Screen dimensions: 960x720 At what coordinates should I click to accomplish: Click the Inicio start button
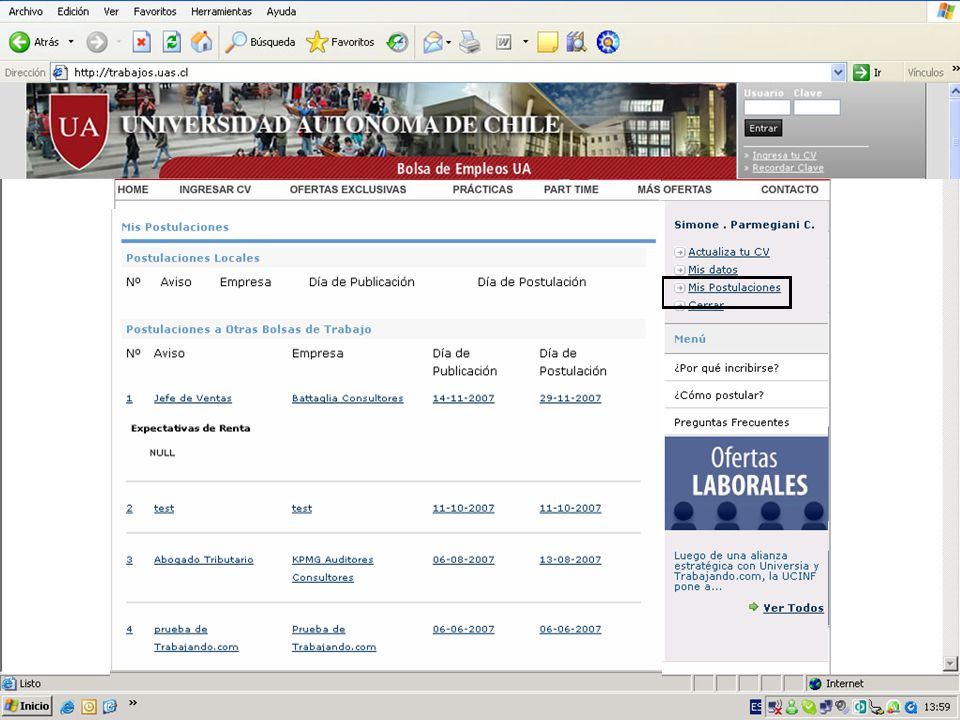point(26,707)
